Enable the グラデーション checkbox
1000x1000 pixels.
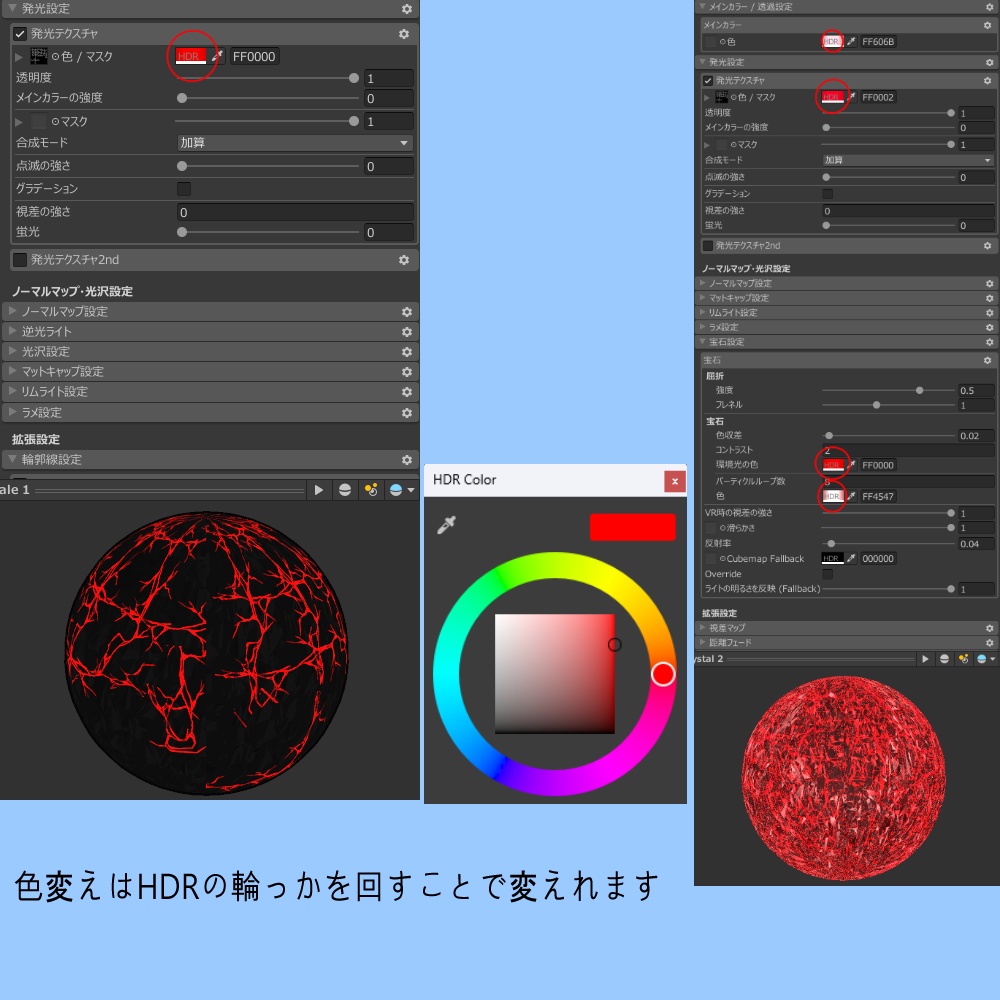tap(182, 186)
